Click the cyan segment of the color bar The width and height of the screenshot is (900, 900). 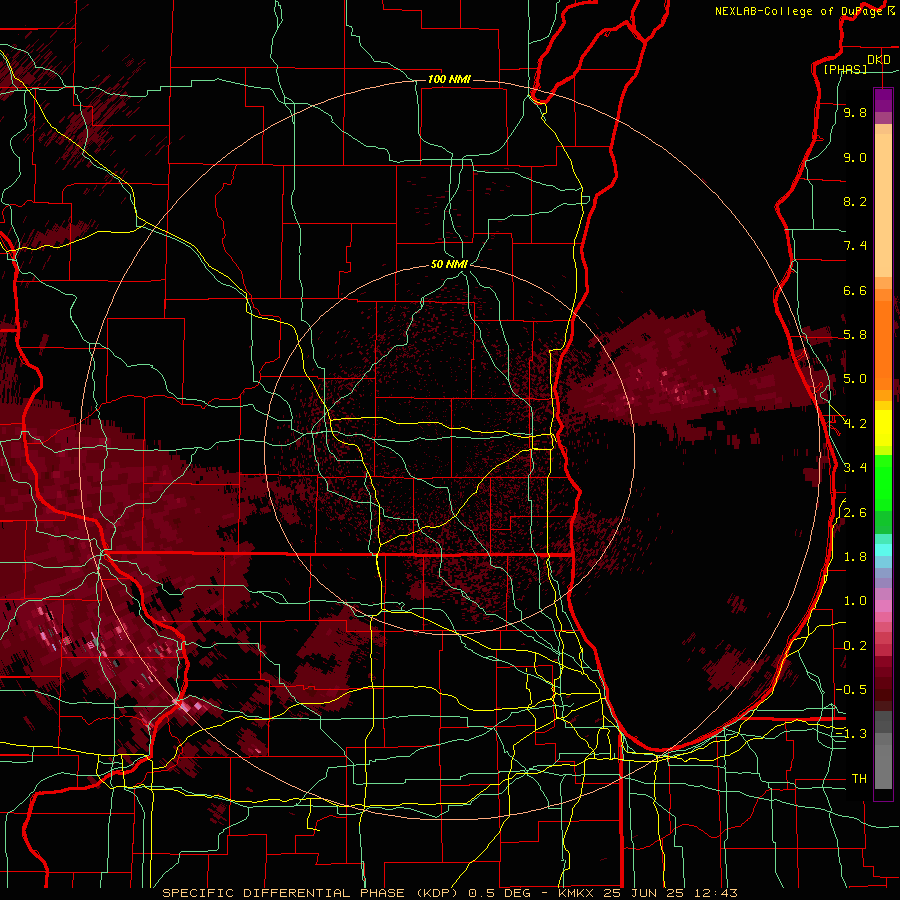(883, 550)
